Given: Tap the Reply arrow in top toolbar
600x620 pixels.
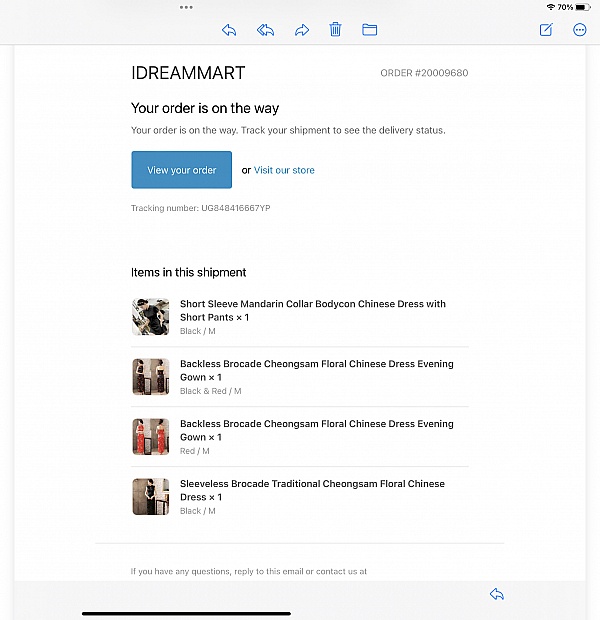Looking at the screenshot, I should tap(229, 30).
